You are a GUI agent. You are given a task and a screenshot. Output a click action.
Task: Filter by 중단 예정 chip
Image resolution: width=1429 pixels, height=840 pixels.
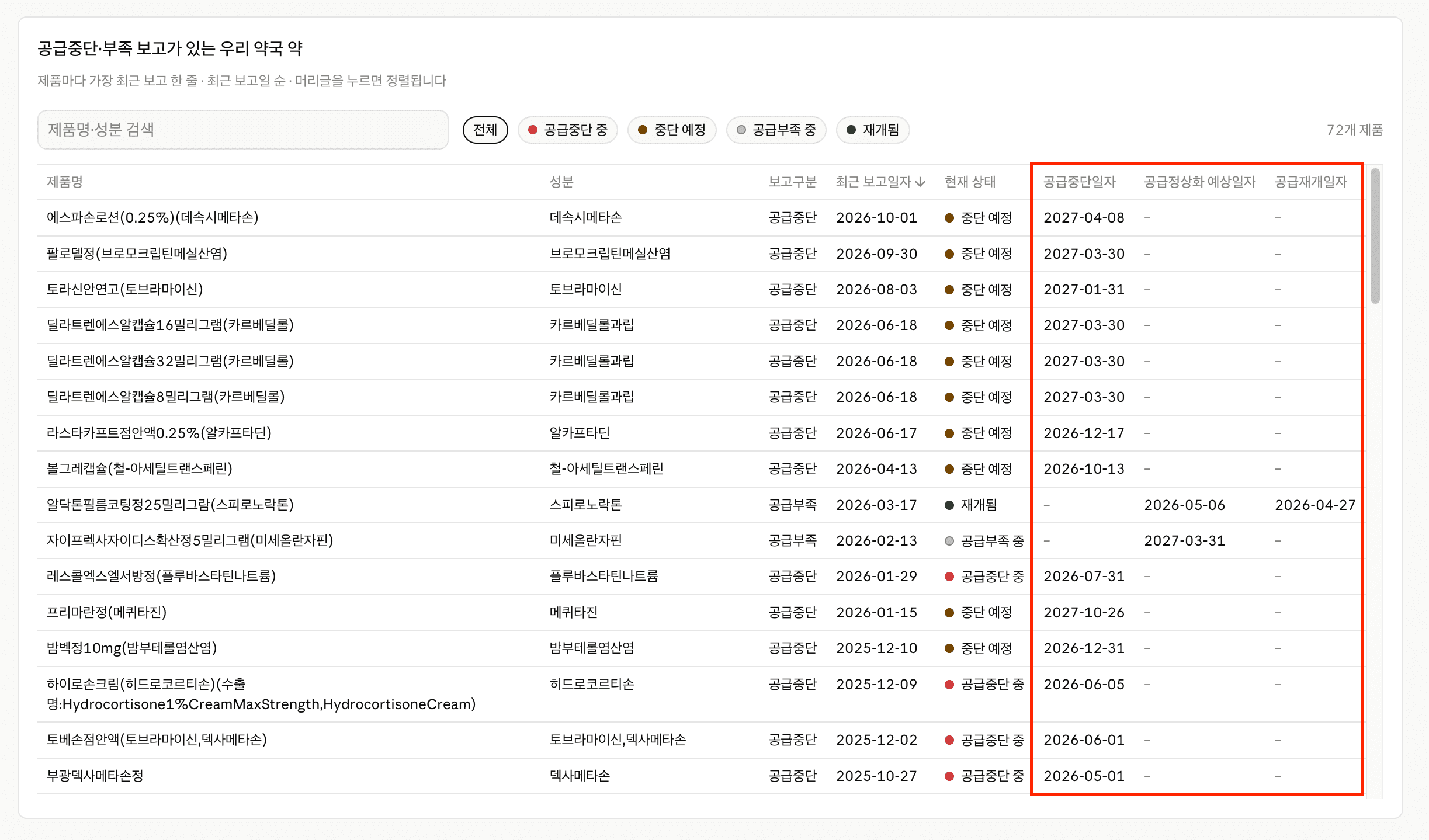coord(672,130)
